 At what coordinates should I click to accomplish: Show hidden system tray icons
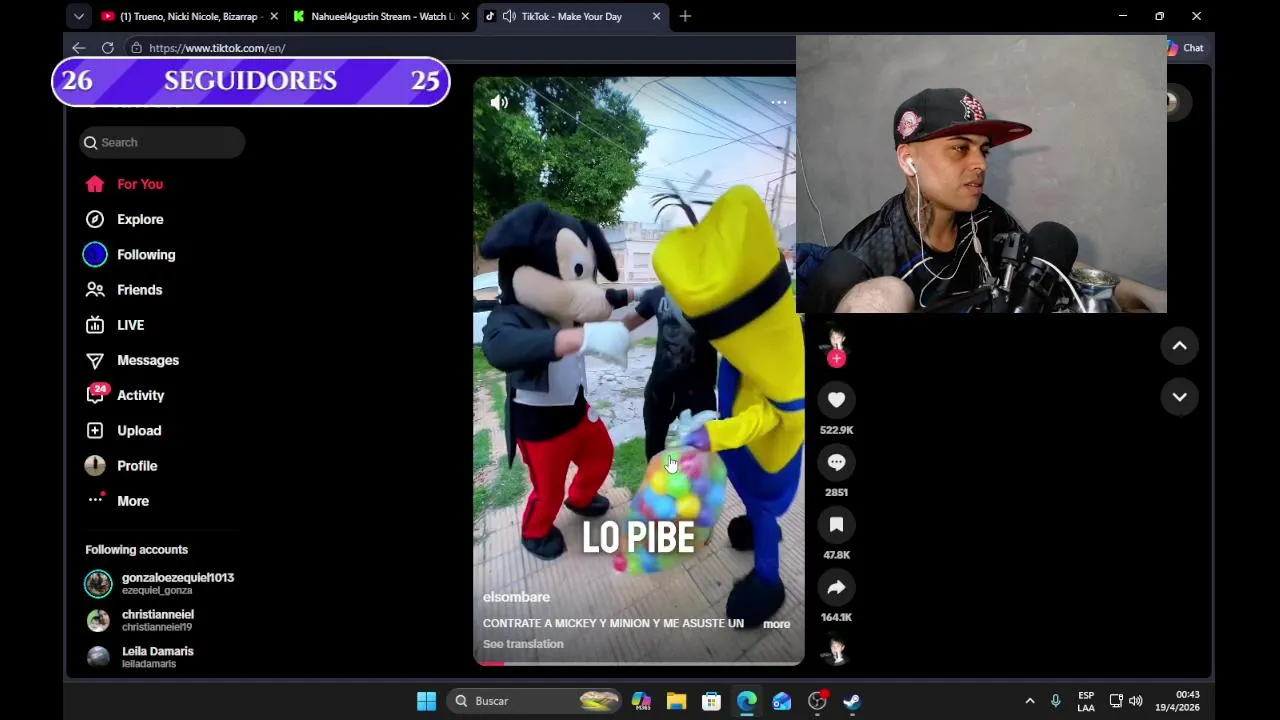tap(1030, 701)
